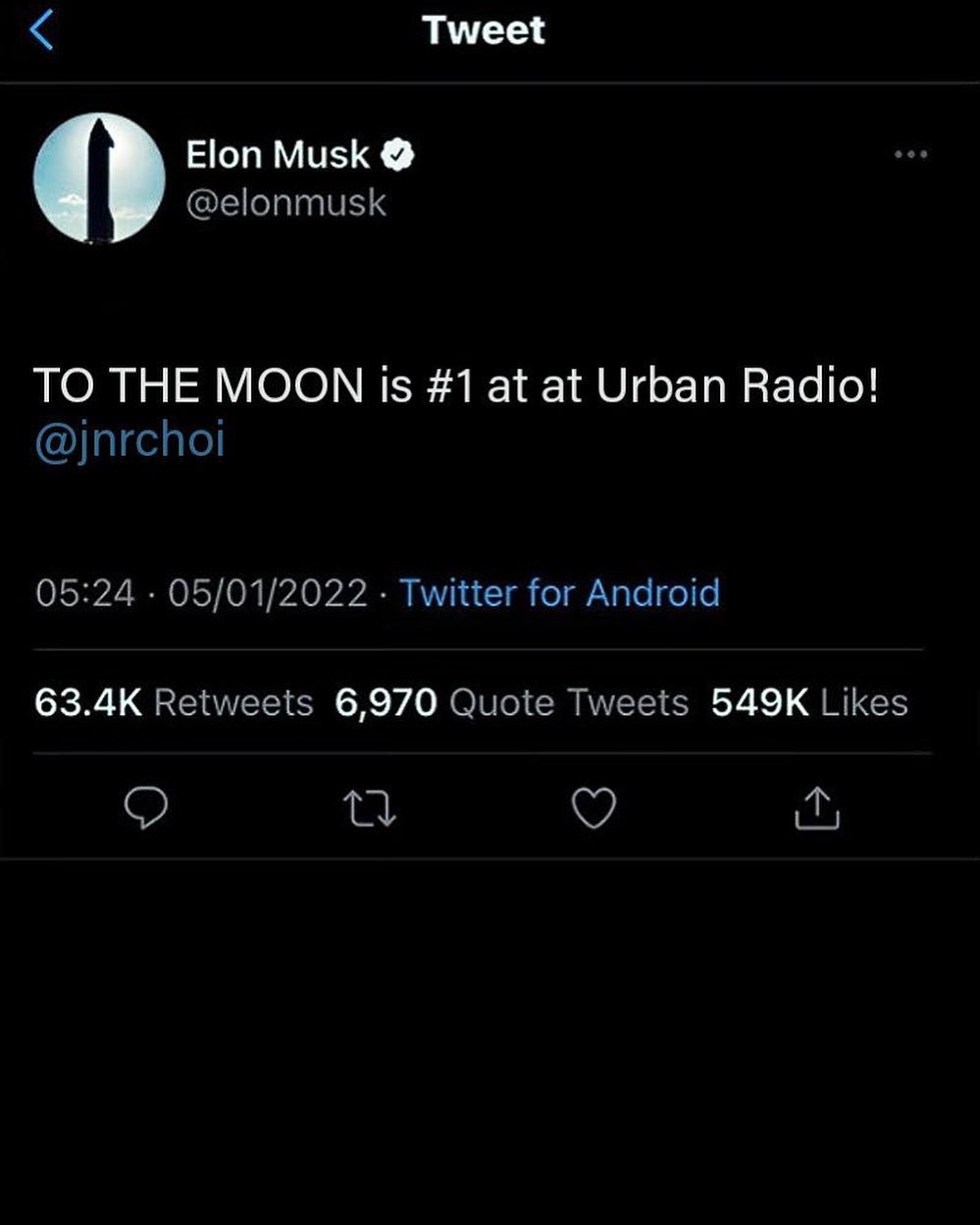Tap the Elon Musk display name
Viewport: 980px width, 1225px height.
279,155
